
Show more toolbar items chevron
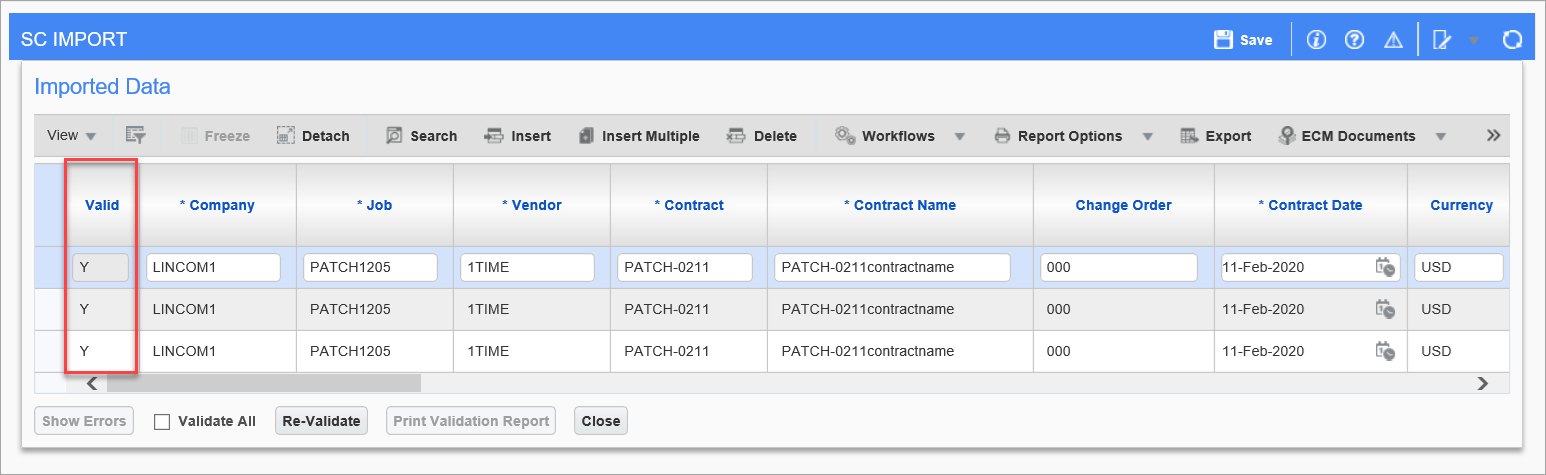click(1493, 135)
